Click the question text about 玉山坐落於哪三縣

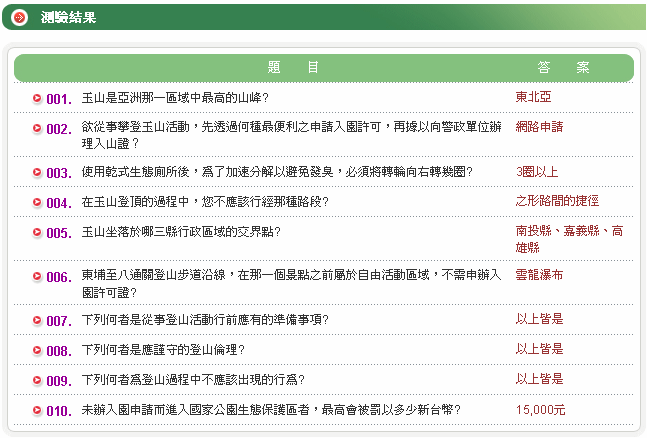(x=181, y=232)
